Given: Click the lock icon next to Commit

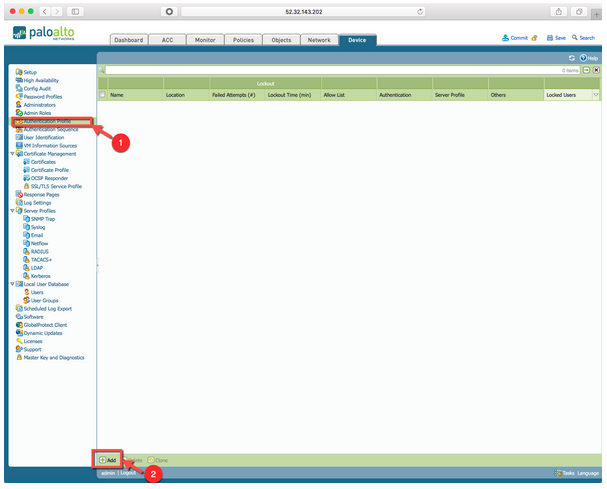Looking at the screenshot, I should tap(534, 37).
